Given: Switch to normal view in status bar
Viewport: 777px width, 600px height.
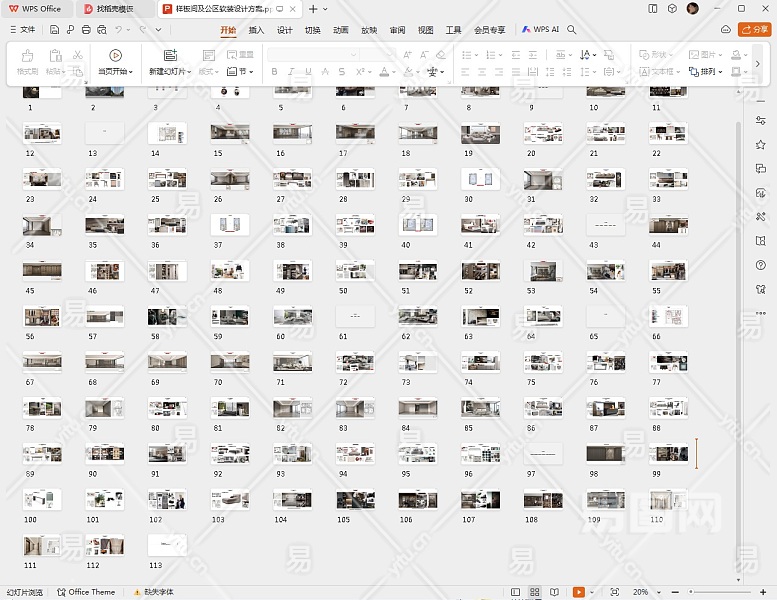Looking at the screenshot, I should pyautogui.click(x=515, y=592).
